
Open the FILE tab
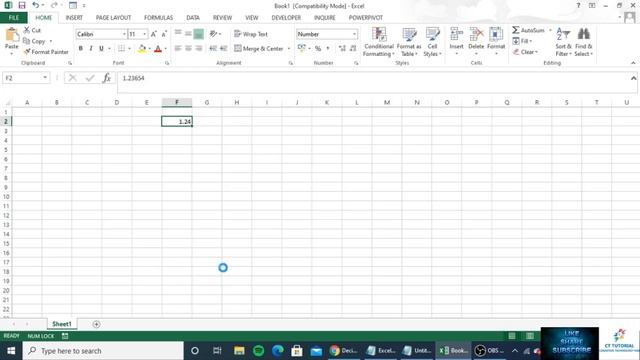pos(13,18)
